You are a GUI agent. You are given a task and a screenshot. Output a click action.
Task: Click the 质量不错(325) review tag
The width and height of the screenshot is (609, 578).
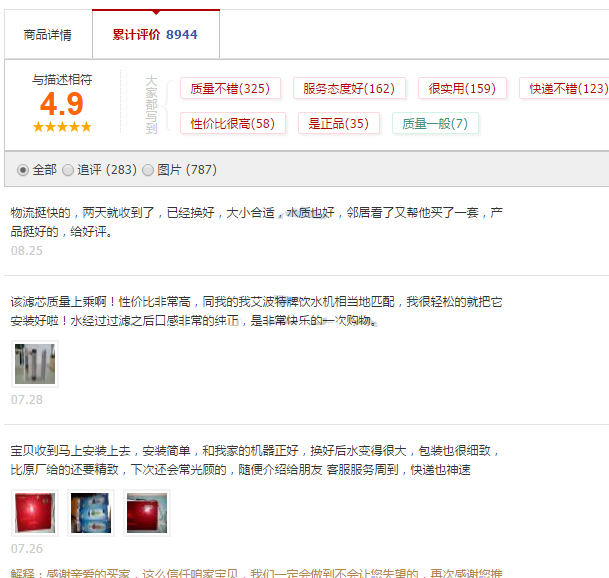(x=230, y=89)
